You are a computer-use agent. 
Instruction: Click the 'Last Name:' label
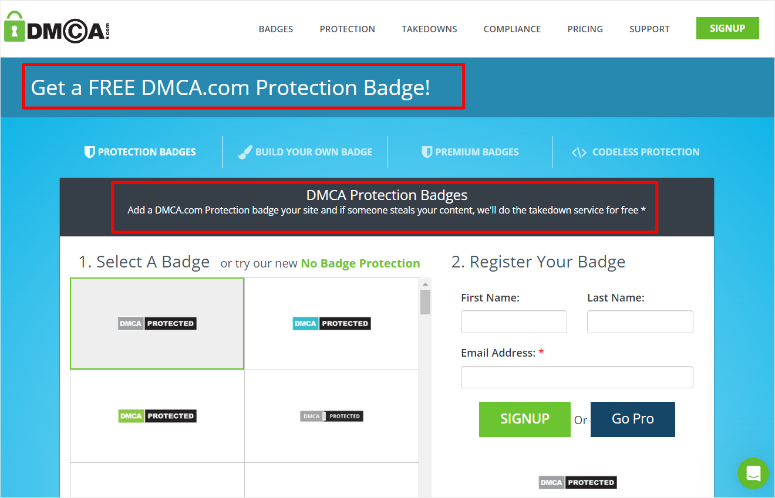click(615, 298)
